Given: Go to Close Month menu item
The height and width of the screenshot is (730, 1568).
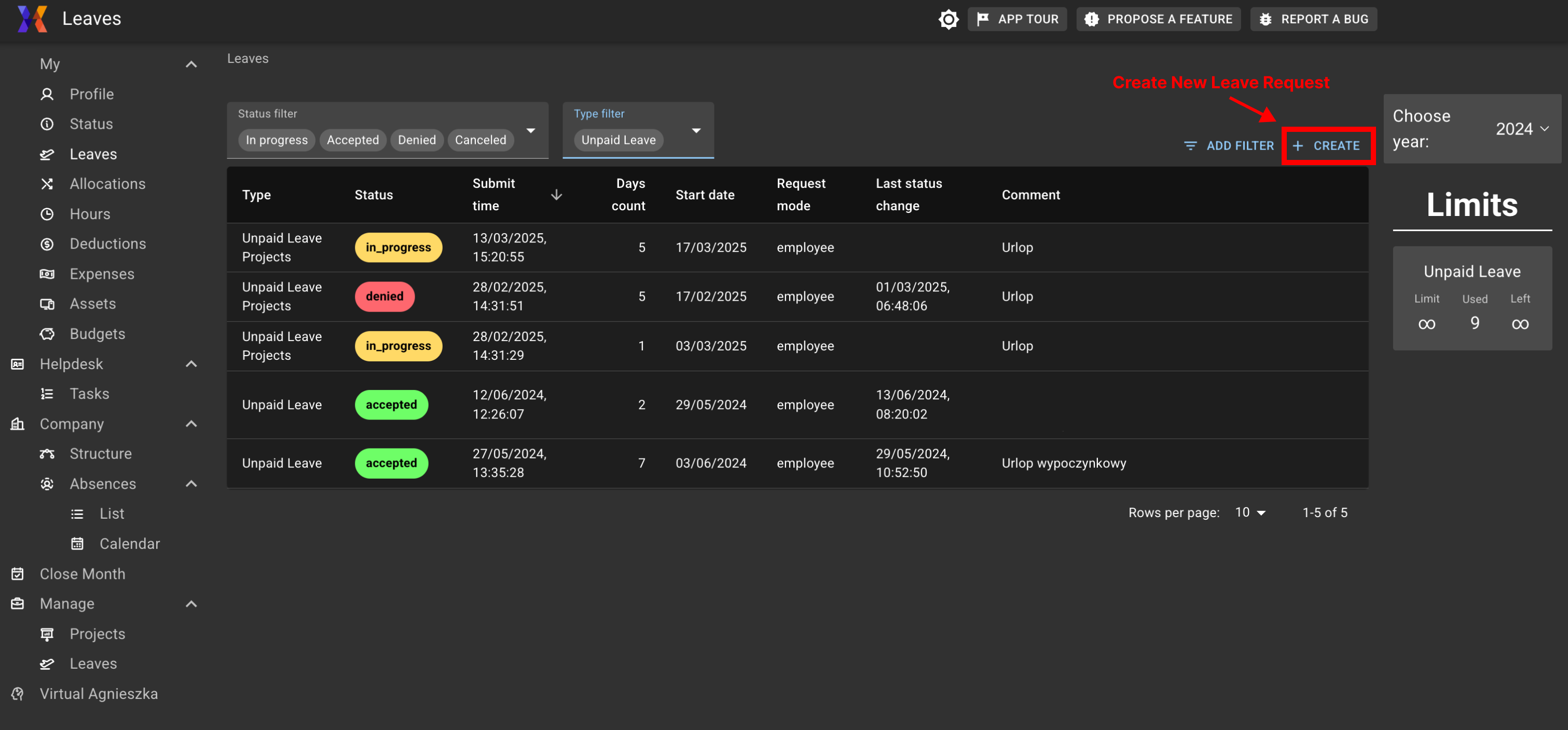Looking at the screenshot, I should (x=82, y=573).
